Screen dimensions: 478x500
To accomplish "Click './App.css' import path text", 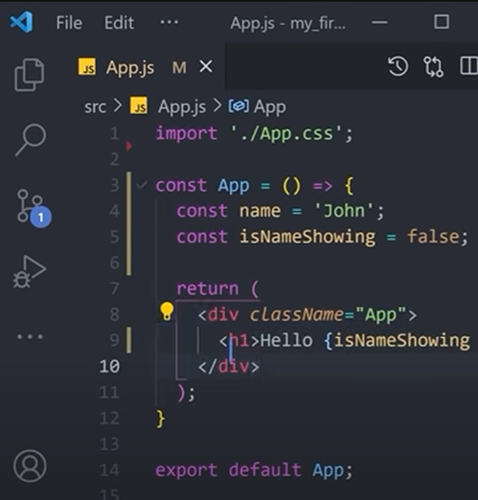I will (287, 134).
